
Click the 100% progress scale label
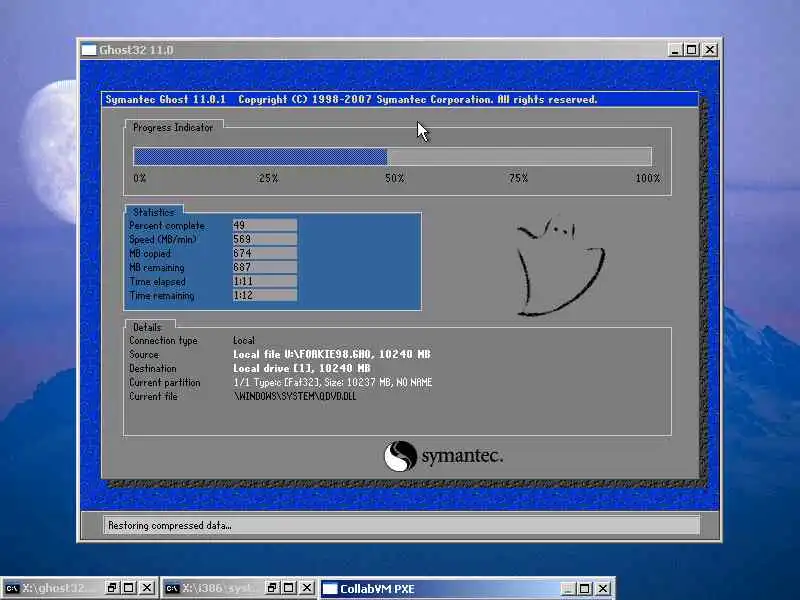648,178
